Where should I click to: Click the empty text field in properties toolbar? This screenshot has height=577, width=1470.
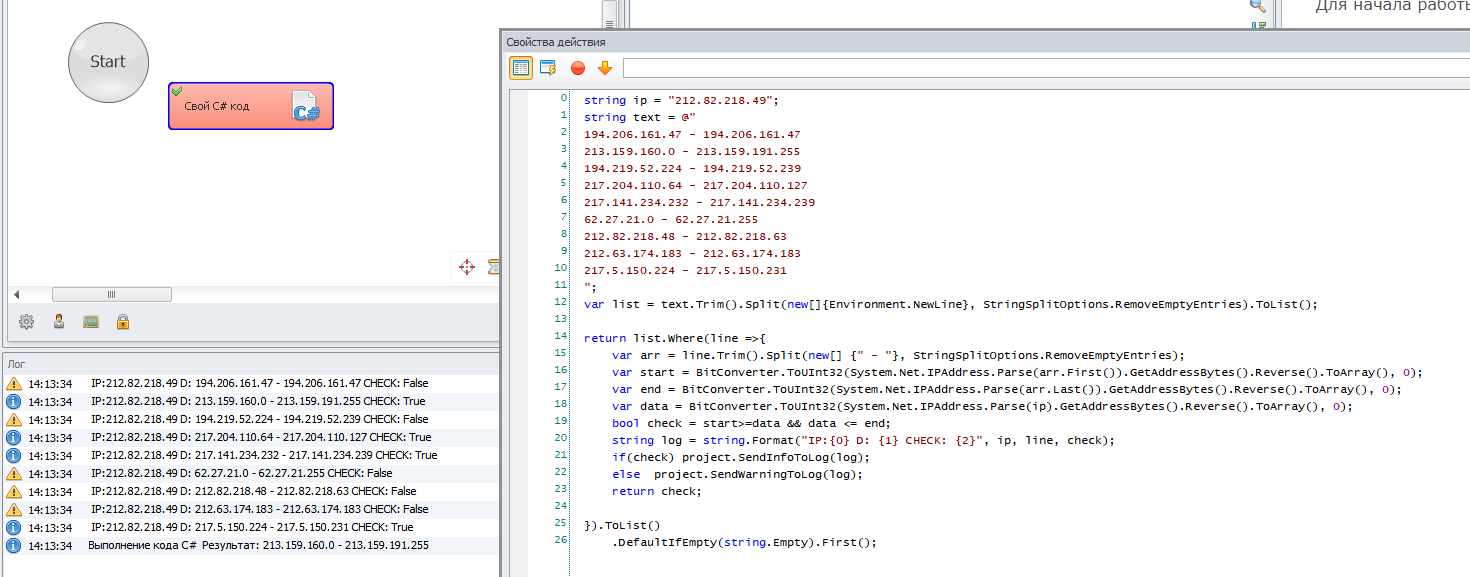pyautogui.click(x=1040, y=68)
